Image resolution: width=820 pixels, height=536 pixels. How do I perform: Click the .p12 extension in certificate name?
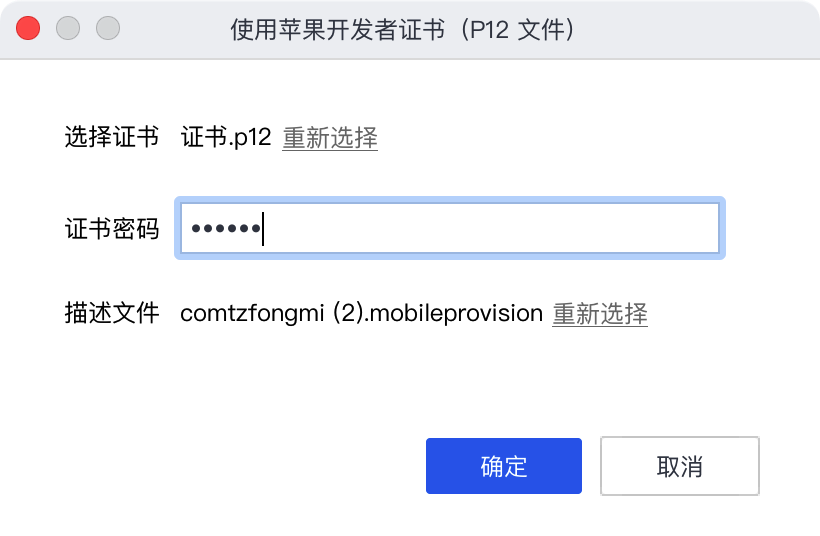[250, 138]
